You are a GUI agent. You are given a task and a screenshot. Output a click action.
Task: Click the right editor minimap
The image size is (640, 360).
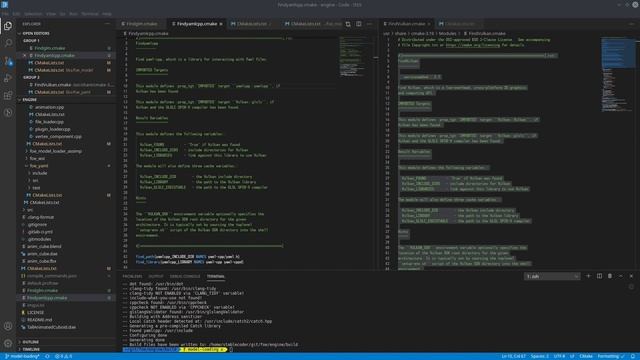click(617, 73)
